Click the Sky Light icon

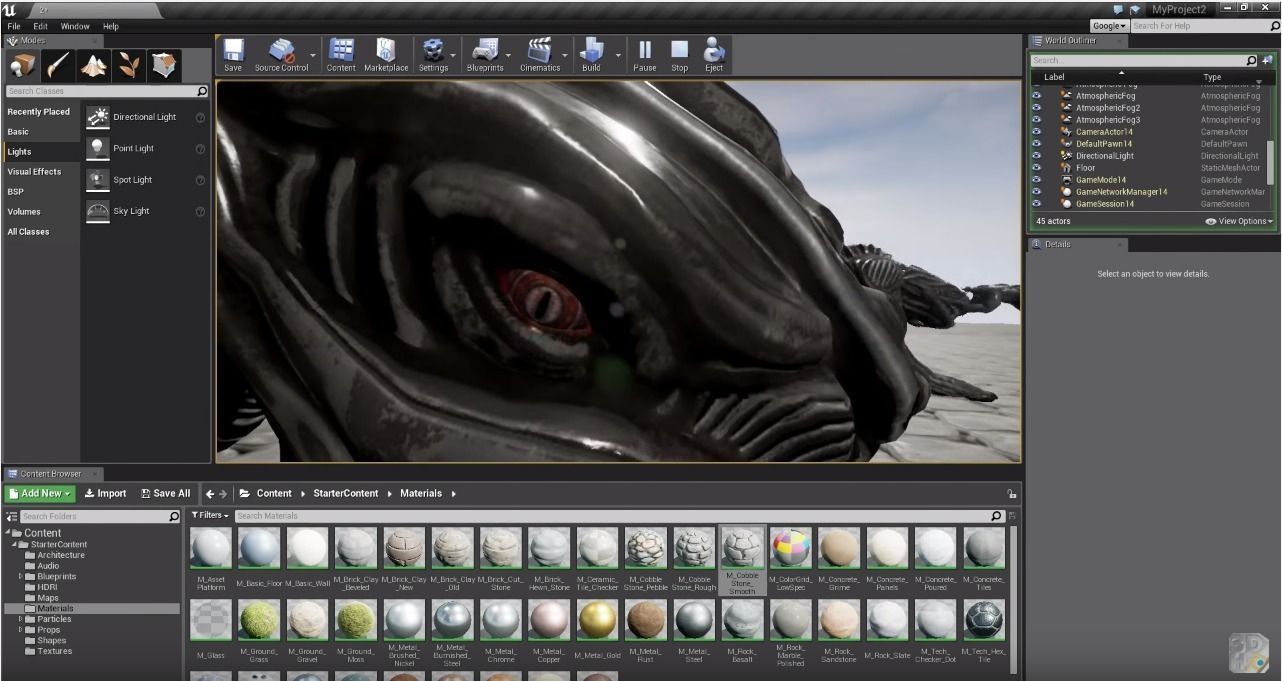[x=97, y=211]
